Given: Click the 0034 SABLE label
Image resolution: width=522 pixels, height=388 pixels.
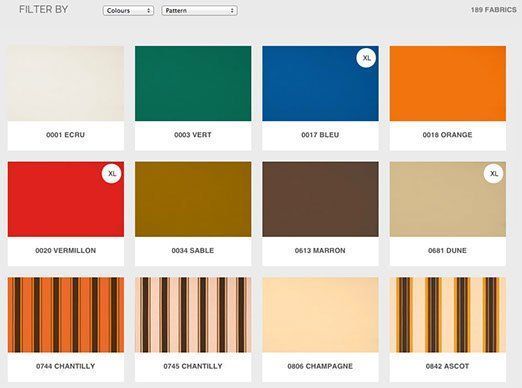Looking at the screenshot, I should coord(193,251).
